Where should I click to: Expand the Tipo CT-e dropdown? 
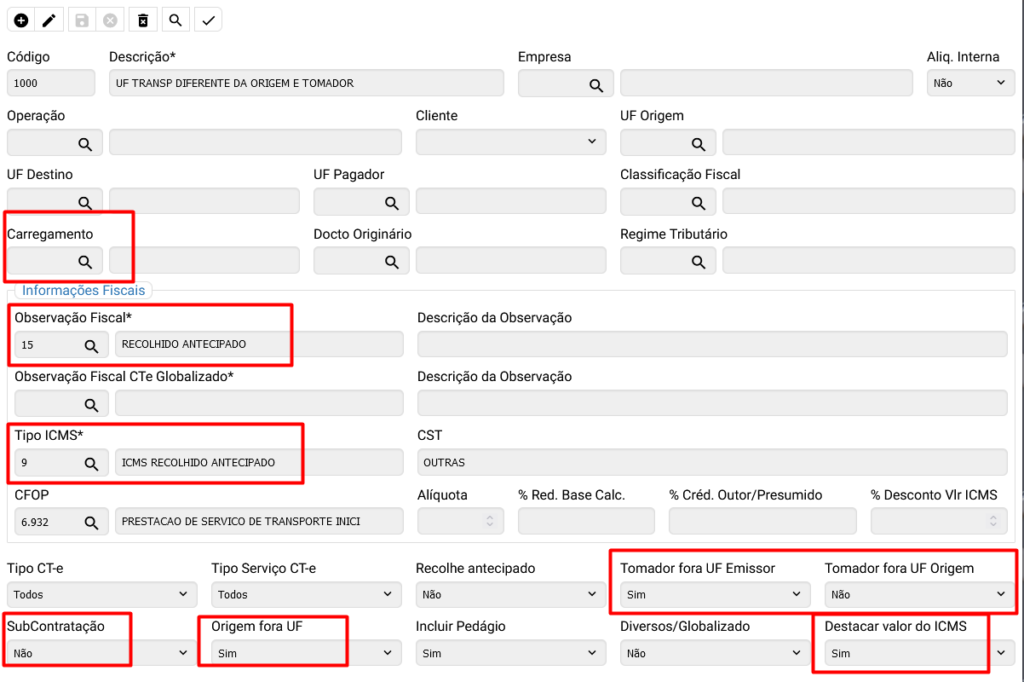coord(100,594)
